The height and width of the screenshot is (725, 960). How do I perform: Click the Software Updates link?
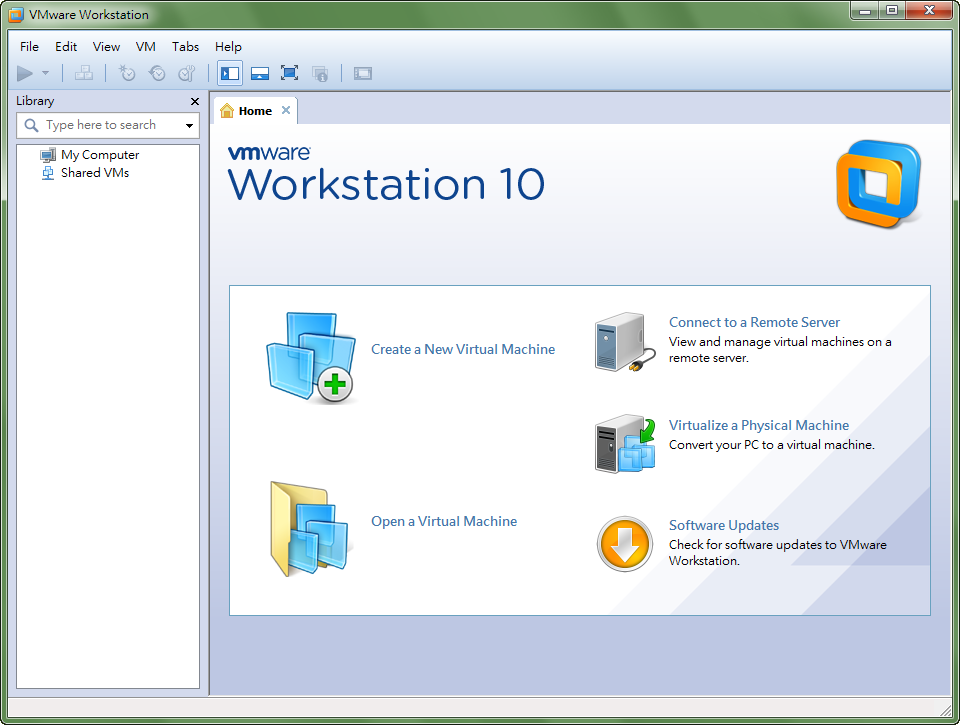724,525
